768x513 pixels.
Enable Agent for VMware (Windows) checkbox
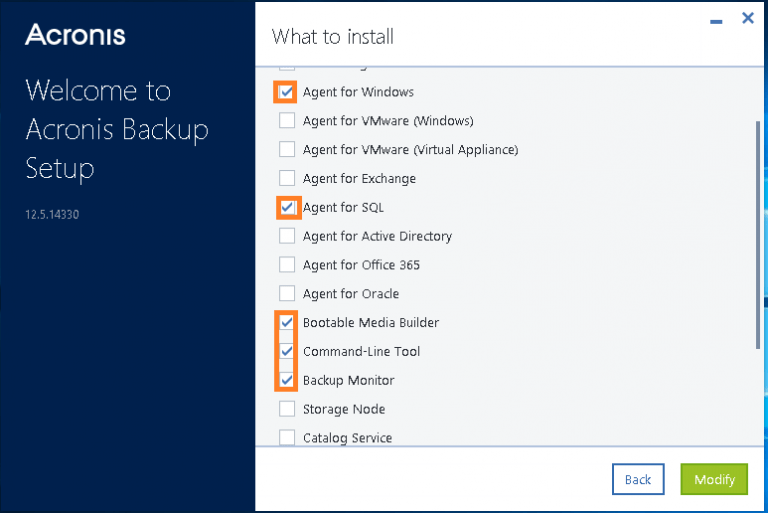tap(287, 121)
